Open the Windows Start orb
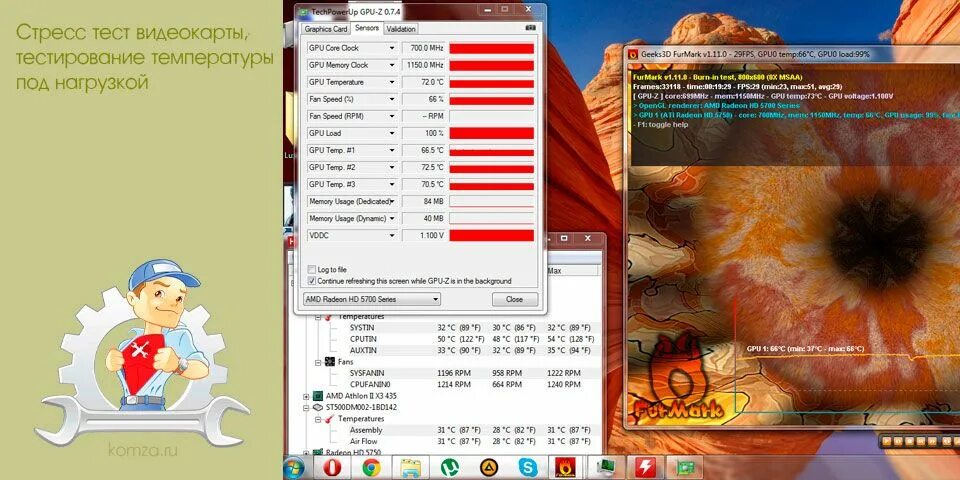Viewport: 960px width, 480px height. [x=296, y=467]
